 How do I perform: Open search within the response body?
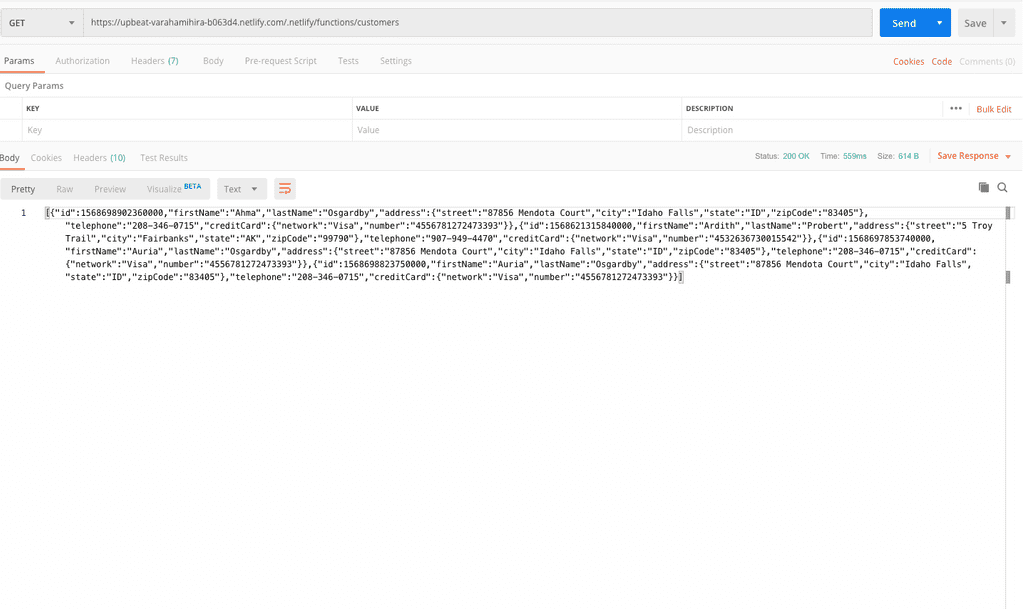tap(1003, 187)
